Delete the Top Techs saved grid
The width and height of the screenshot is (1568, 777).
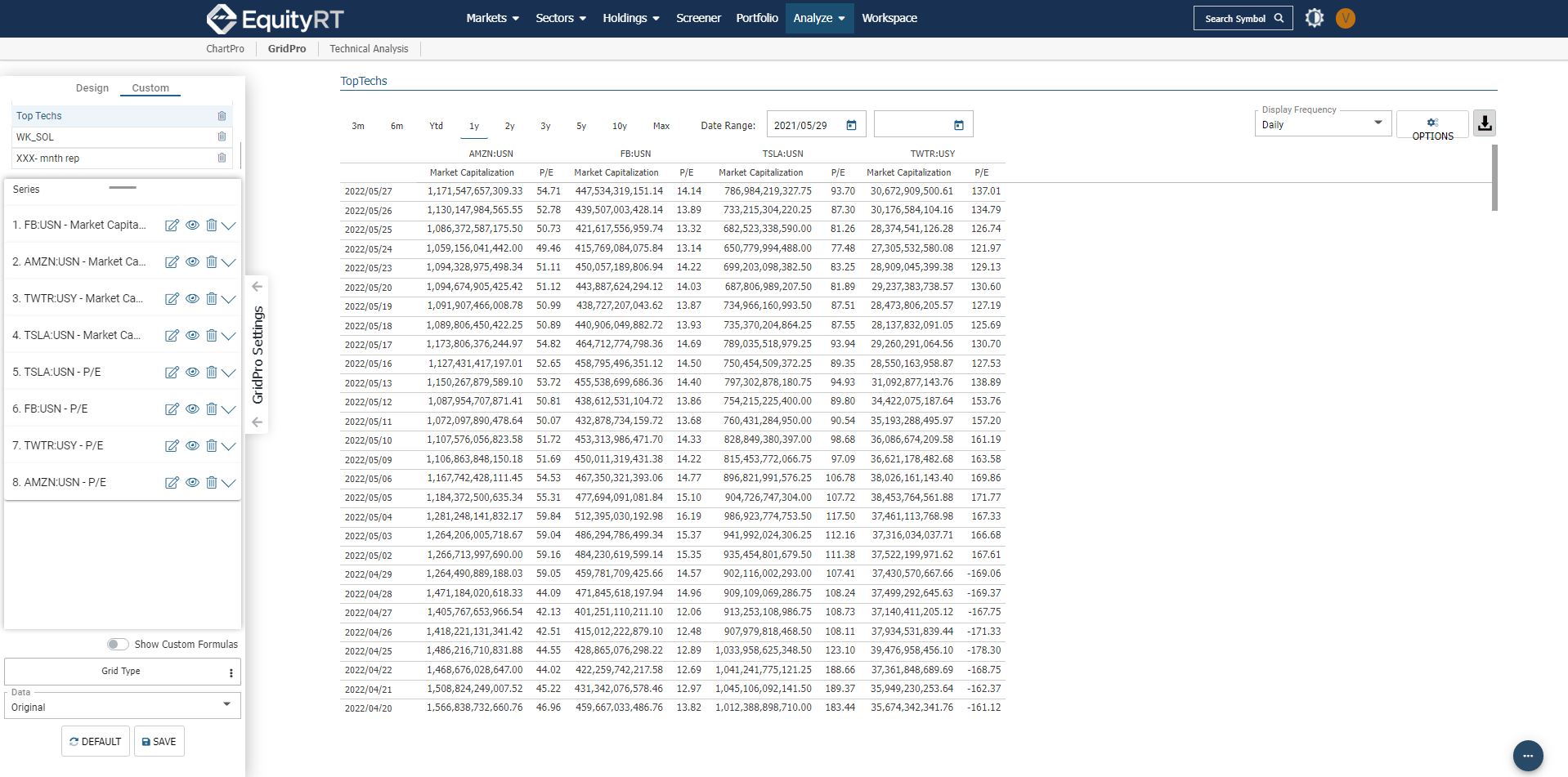click(x=222, y=116)
